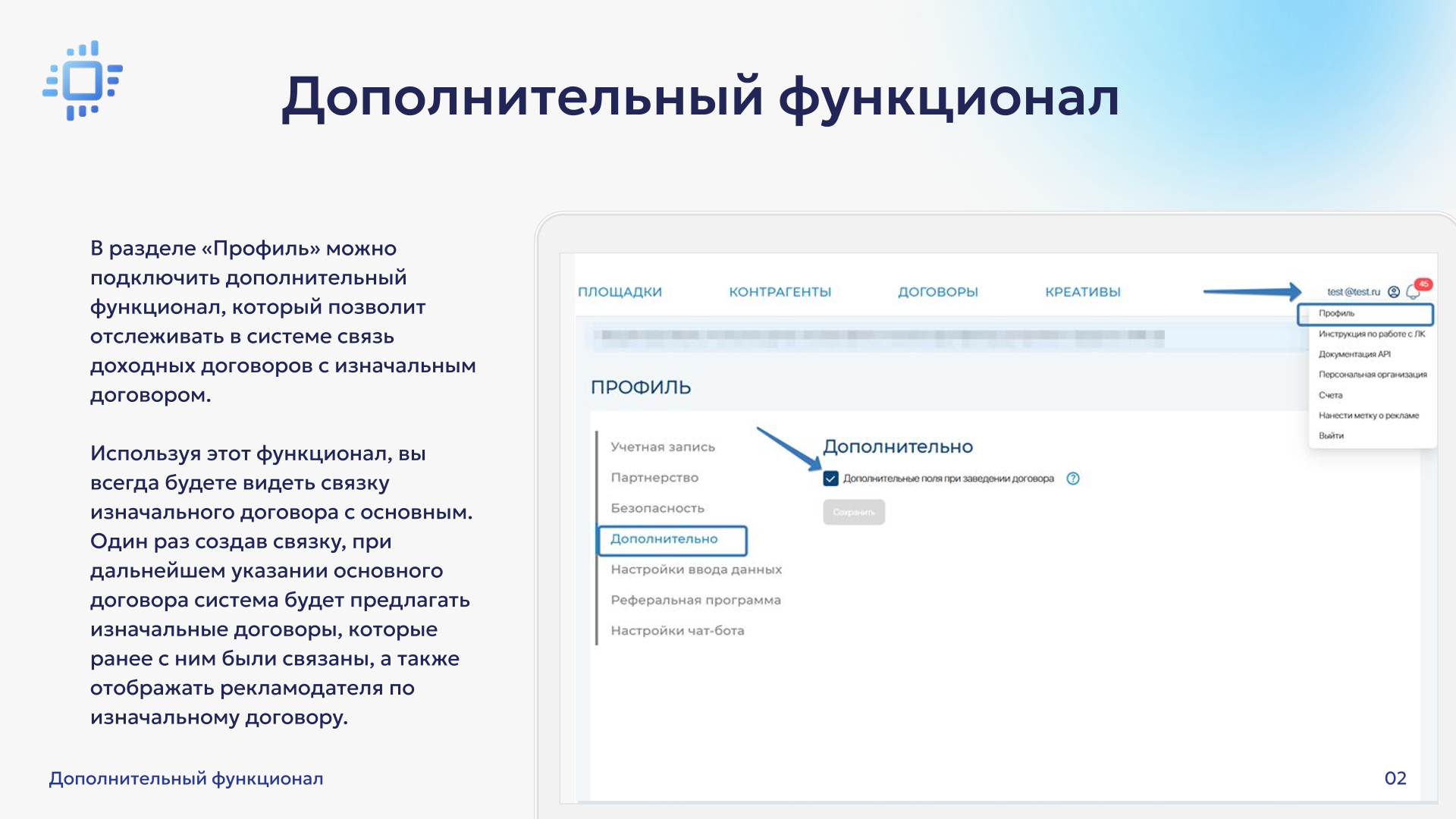This screenshot has width=1456, height=819.
Task: Open notifications bell with red badge
Action: pos(1413,292)
